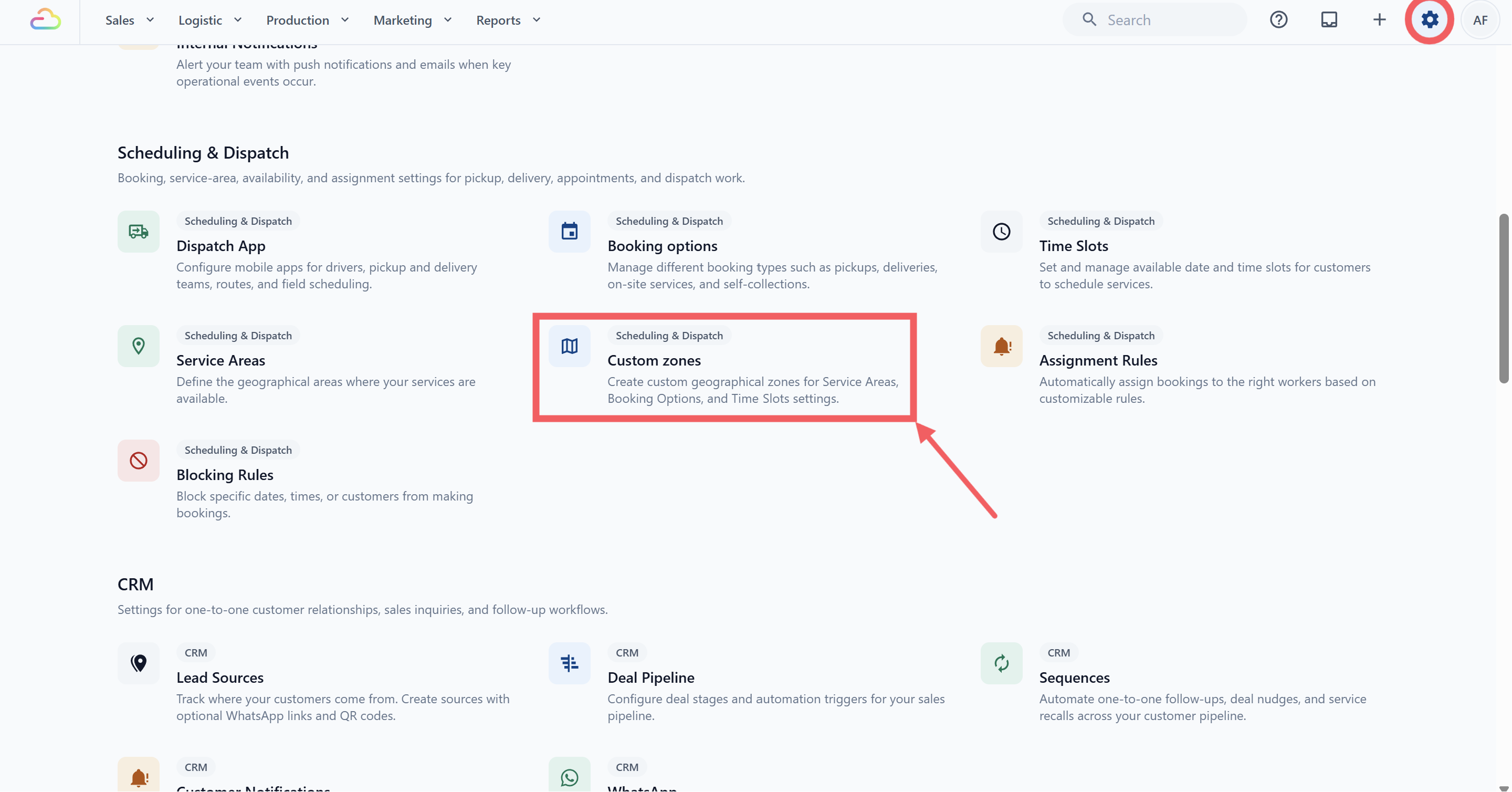The image size is (1512, 792).
Task: Click the Blocking Rules prohibited icon
Action: coord(139,460)
